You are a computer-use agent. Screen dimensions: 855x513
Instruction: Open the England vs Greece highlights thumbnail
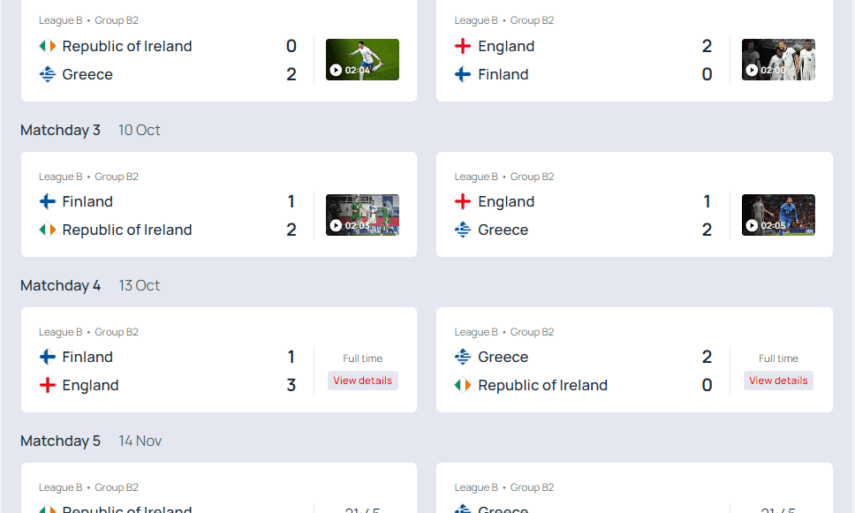[x=778, y=215]
